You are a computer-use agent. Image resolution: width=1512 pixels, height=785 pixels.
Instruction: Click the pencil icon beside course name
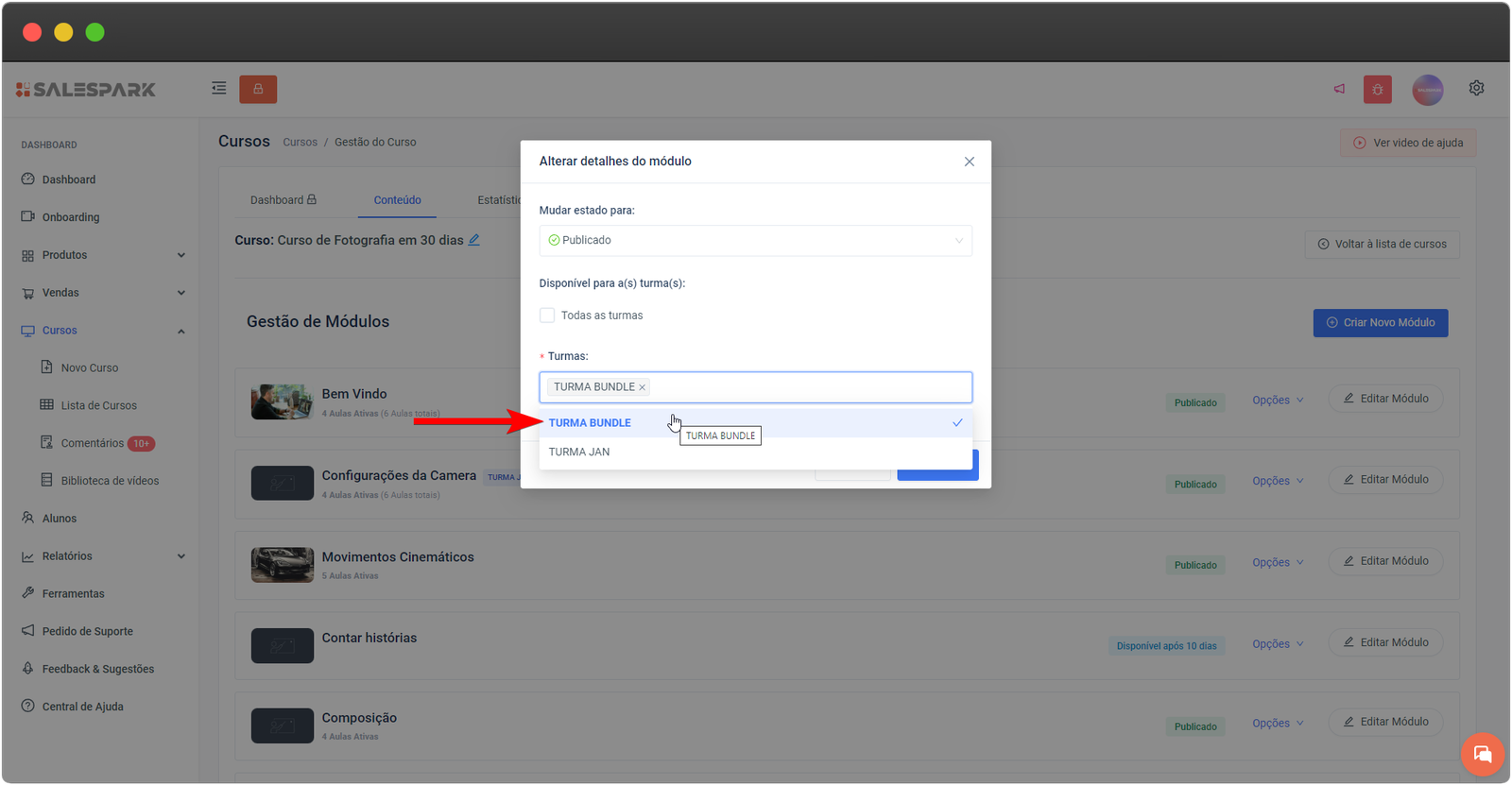pos(474,240)
